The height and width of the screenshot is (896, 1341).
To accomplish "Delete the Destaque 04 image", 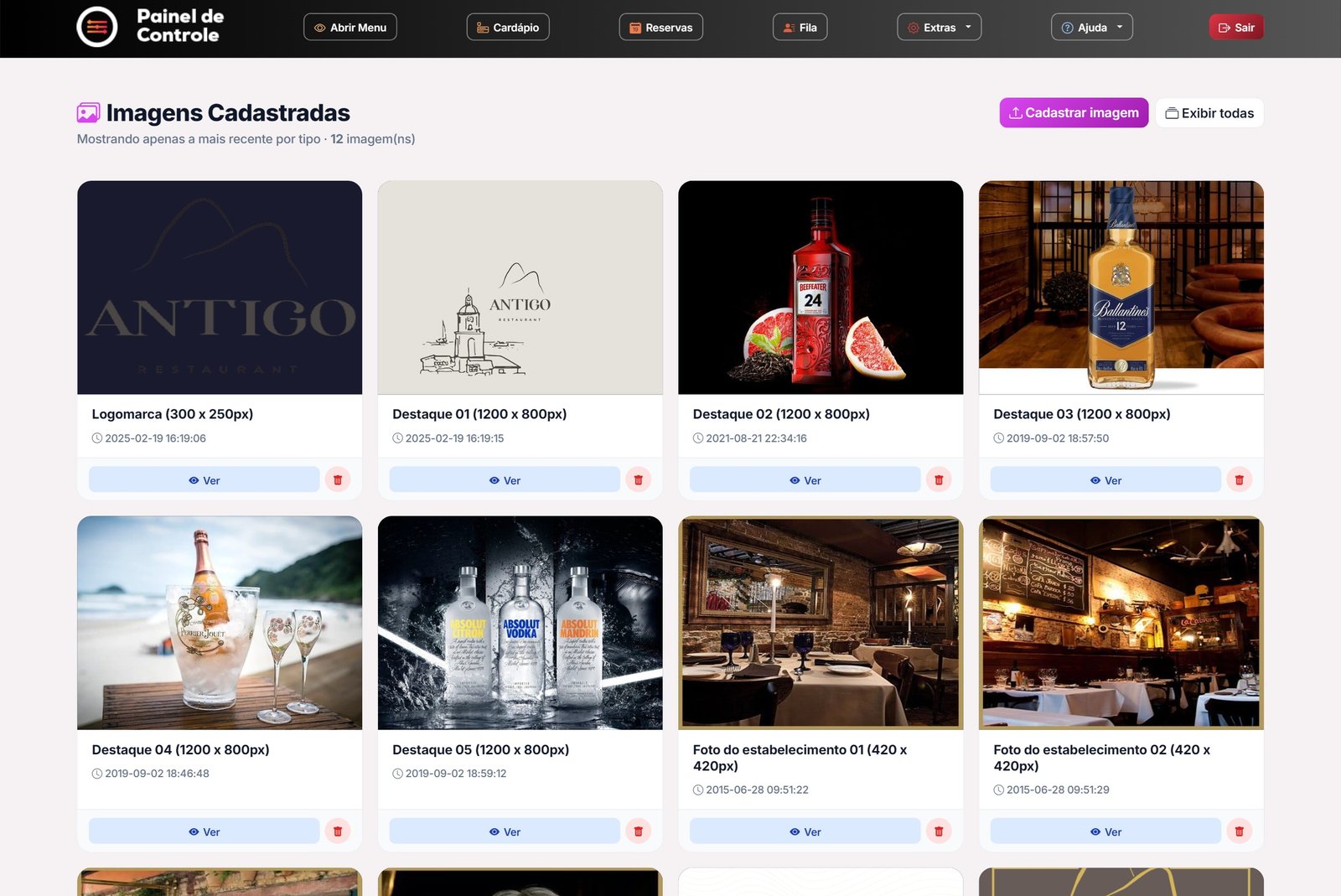I will point(338,831).
